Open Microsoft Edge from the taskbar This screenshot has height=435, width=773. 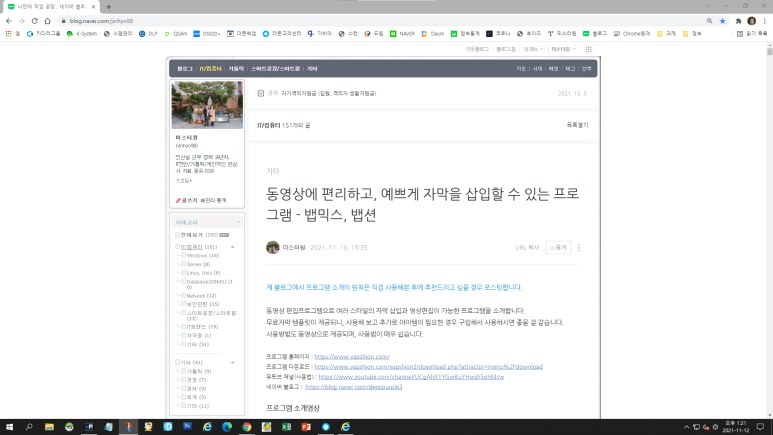click(227, 427)
